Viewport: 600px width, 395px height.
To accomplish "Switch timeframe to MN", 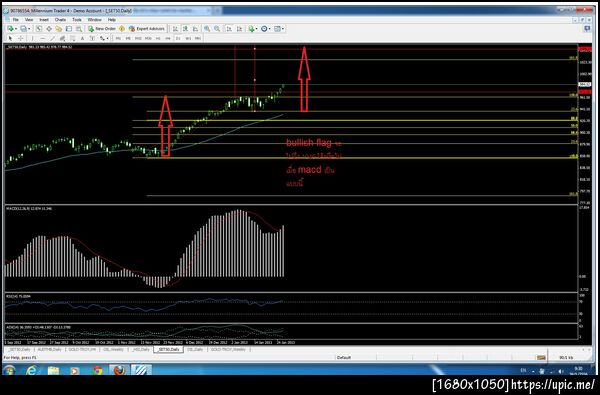I will coord(198,38).
